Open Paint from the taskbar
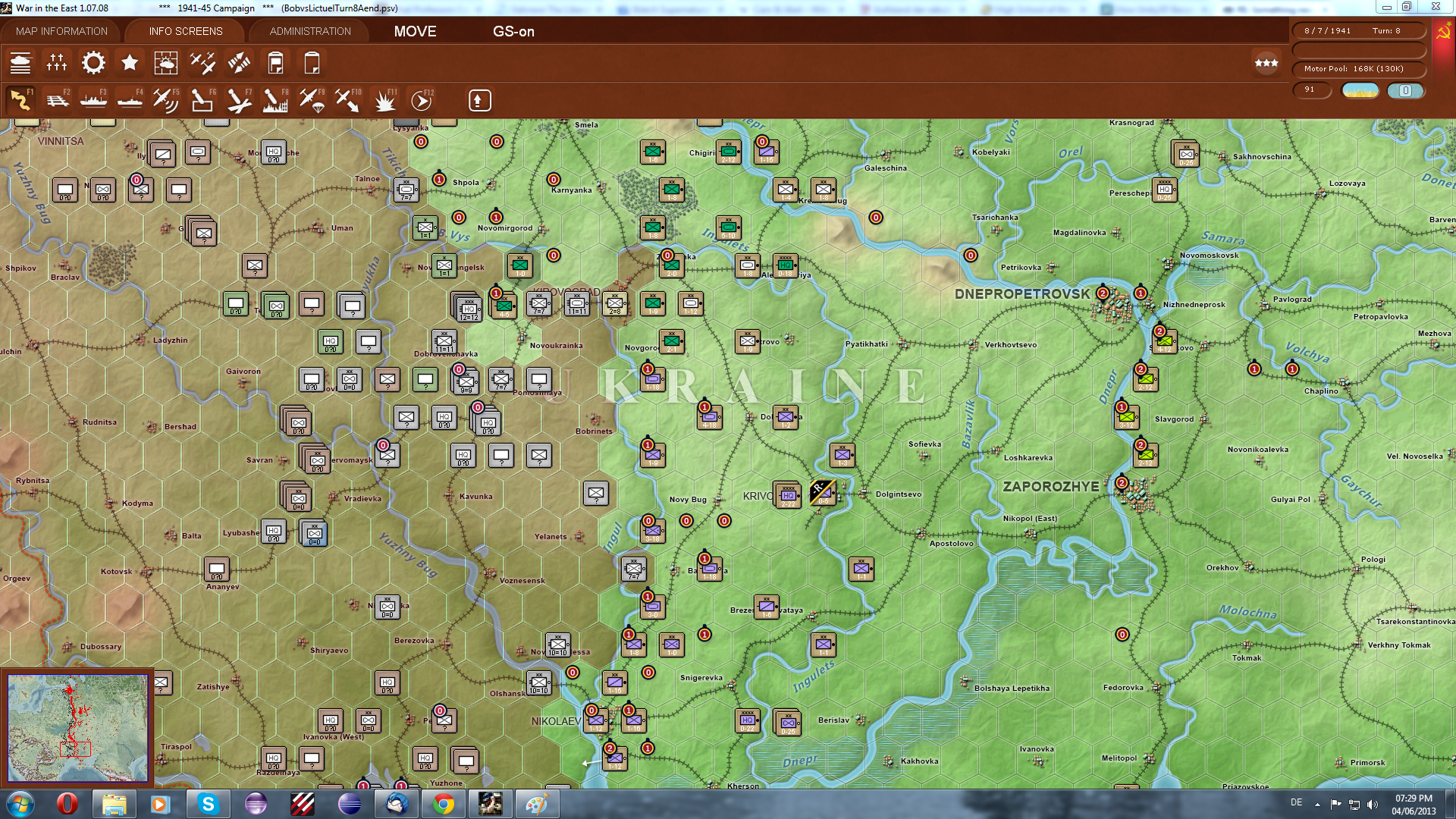The height and width of the screenshot is (819, 1456). (537, 803)
